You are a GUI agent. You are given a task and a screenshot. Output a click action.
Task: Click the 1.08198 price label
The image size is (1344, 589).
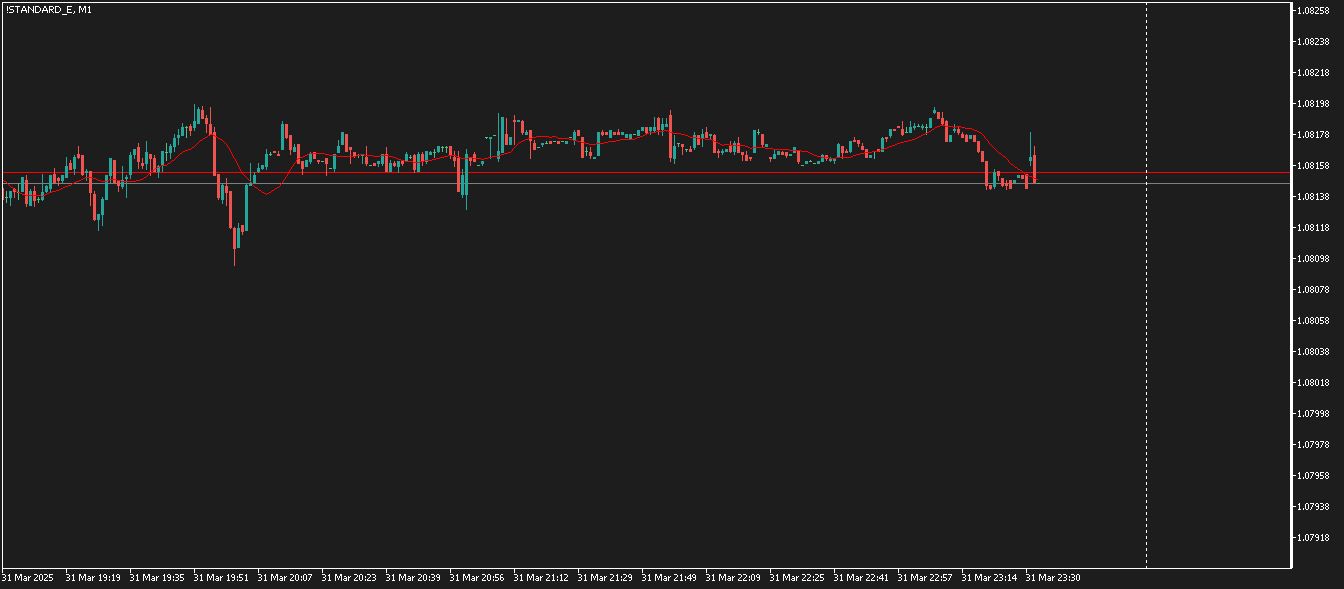[1312, 104]
